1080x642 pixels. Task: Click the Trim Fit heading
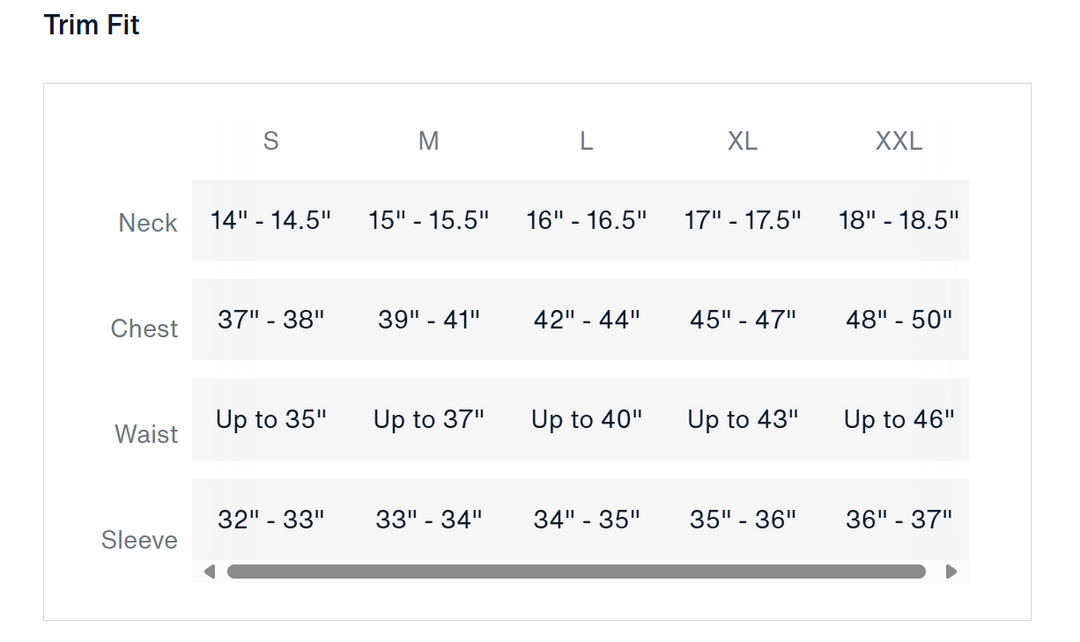point(92,25)
